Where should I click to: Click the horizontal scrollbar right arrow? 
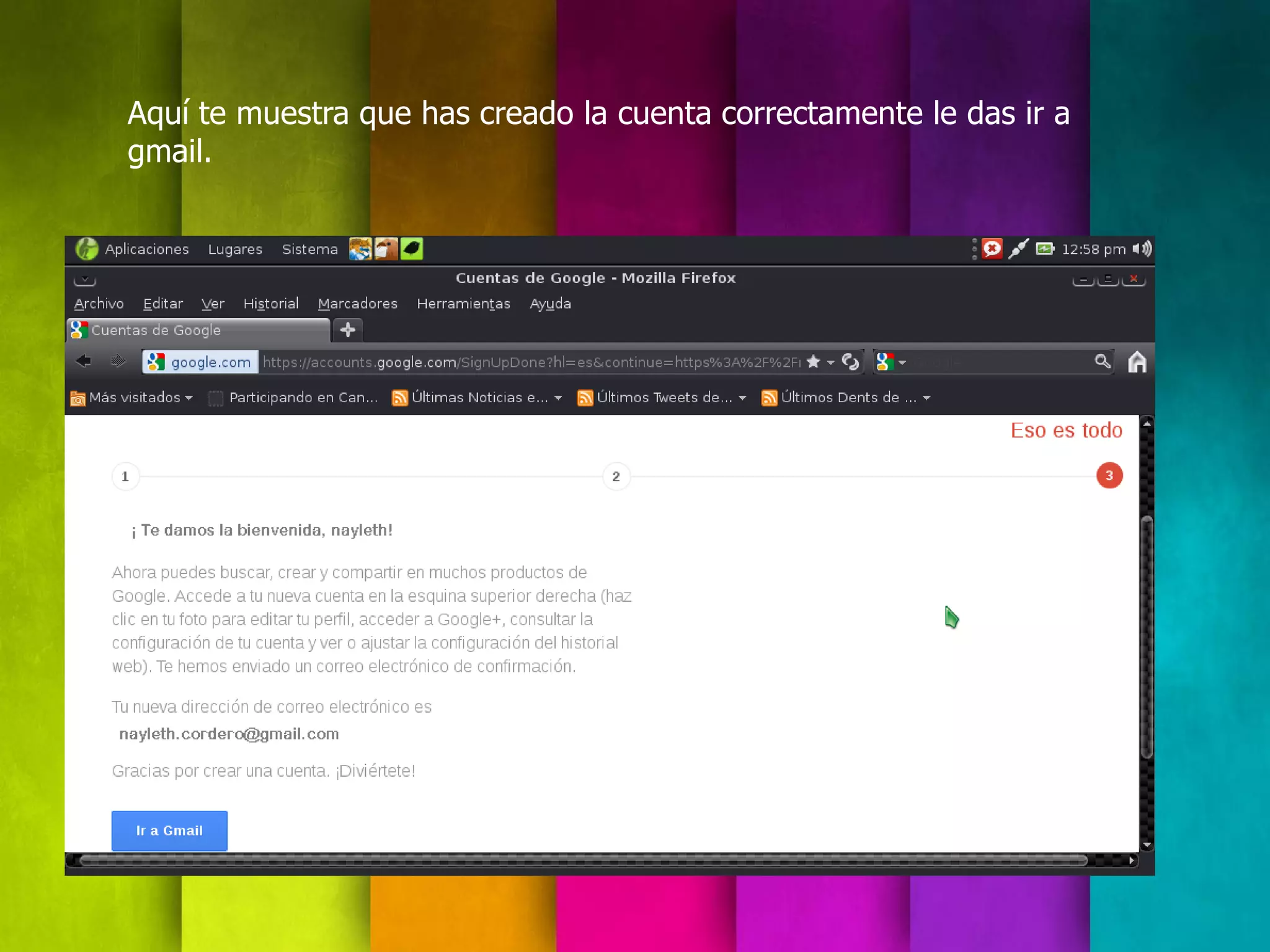coord(1132,860)
